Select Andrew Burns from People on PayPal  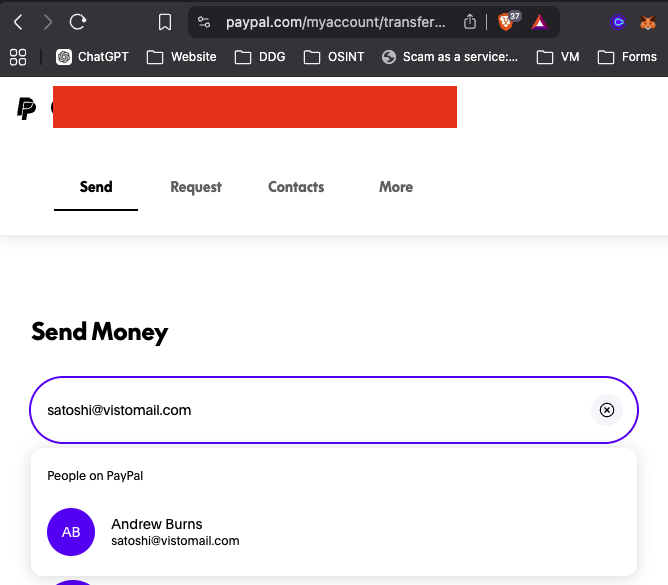pos(334,532)
